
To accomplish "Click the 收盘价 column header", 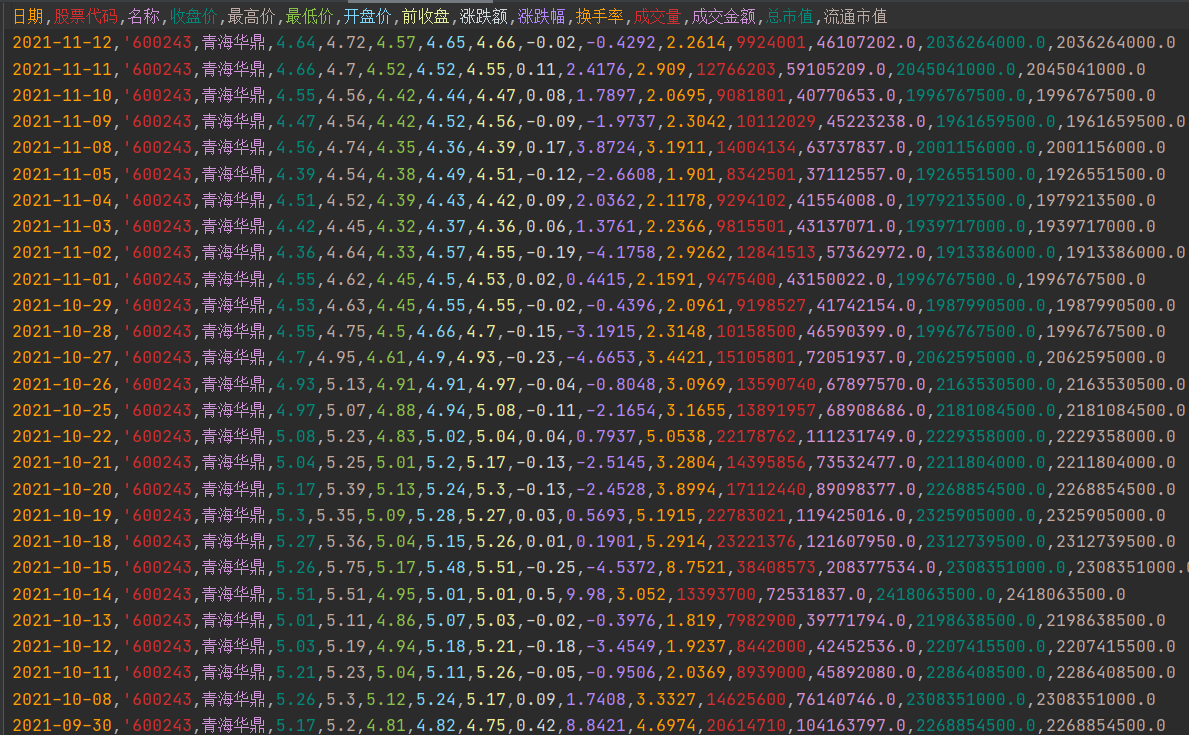I will point(193,15).
